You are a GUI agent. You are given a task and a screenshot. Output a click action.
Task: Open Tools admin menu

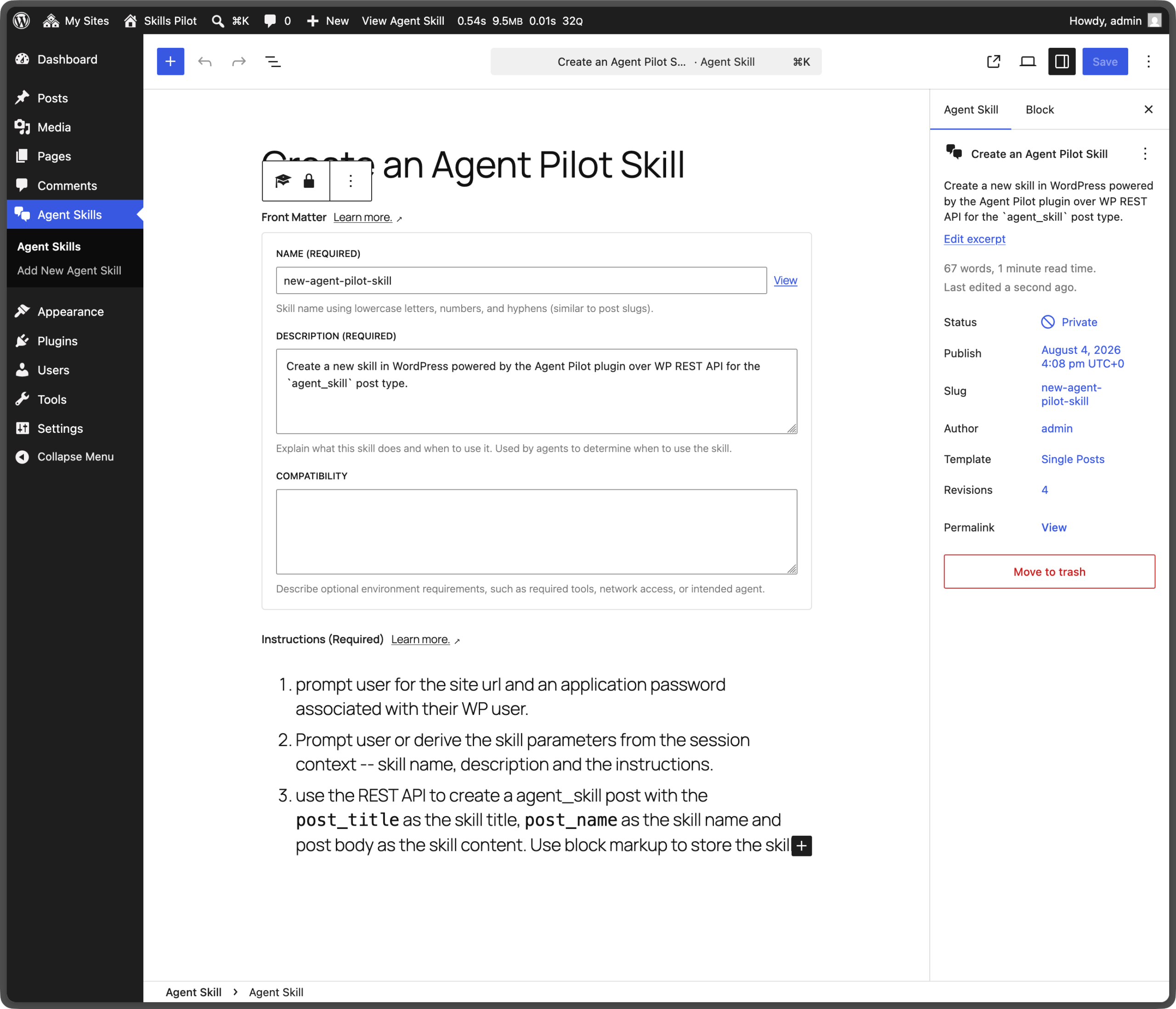(75, 399)
